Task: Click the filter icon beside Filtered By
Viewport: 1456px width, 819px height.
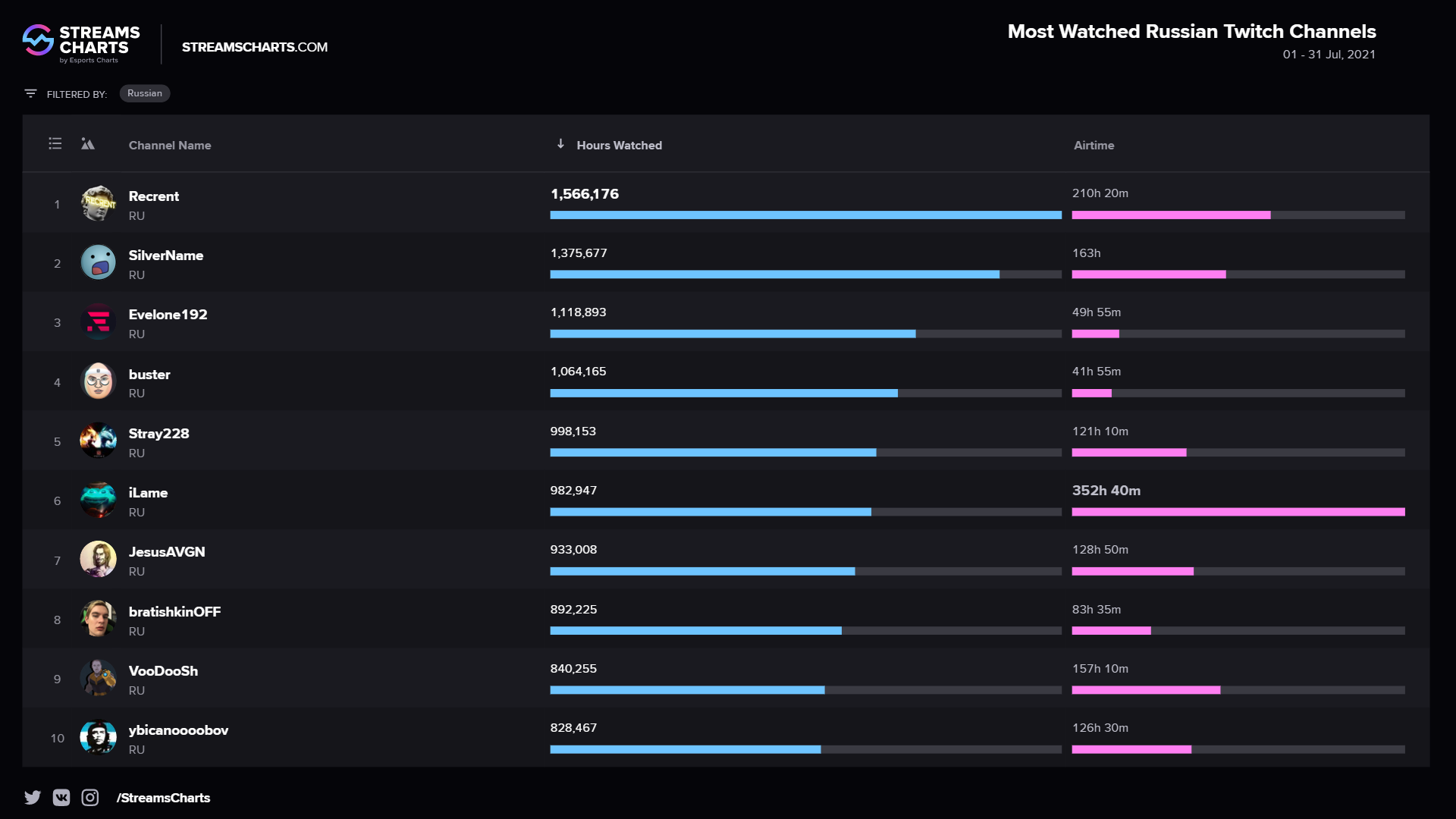Action: [x=30, y=93]
